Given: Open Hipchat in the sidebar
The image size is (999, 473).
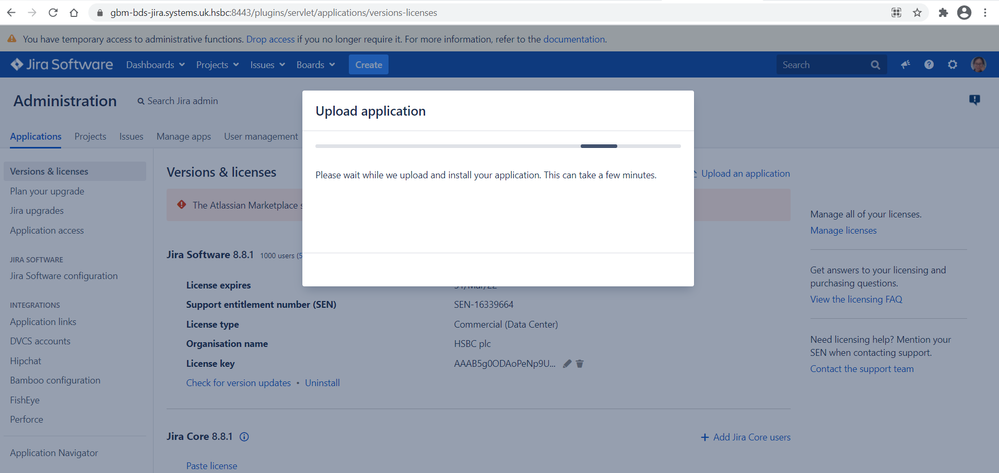Looking at the screenshot, I should tap(25, 361).
